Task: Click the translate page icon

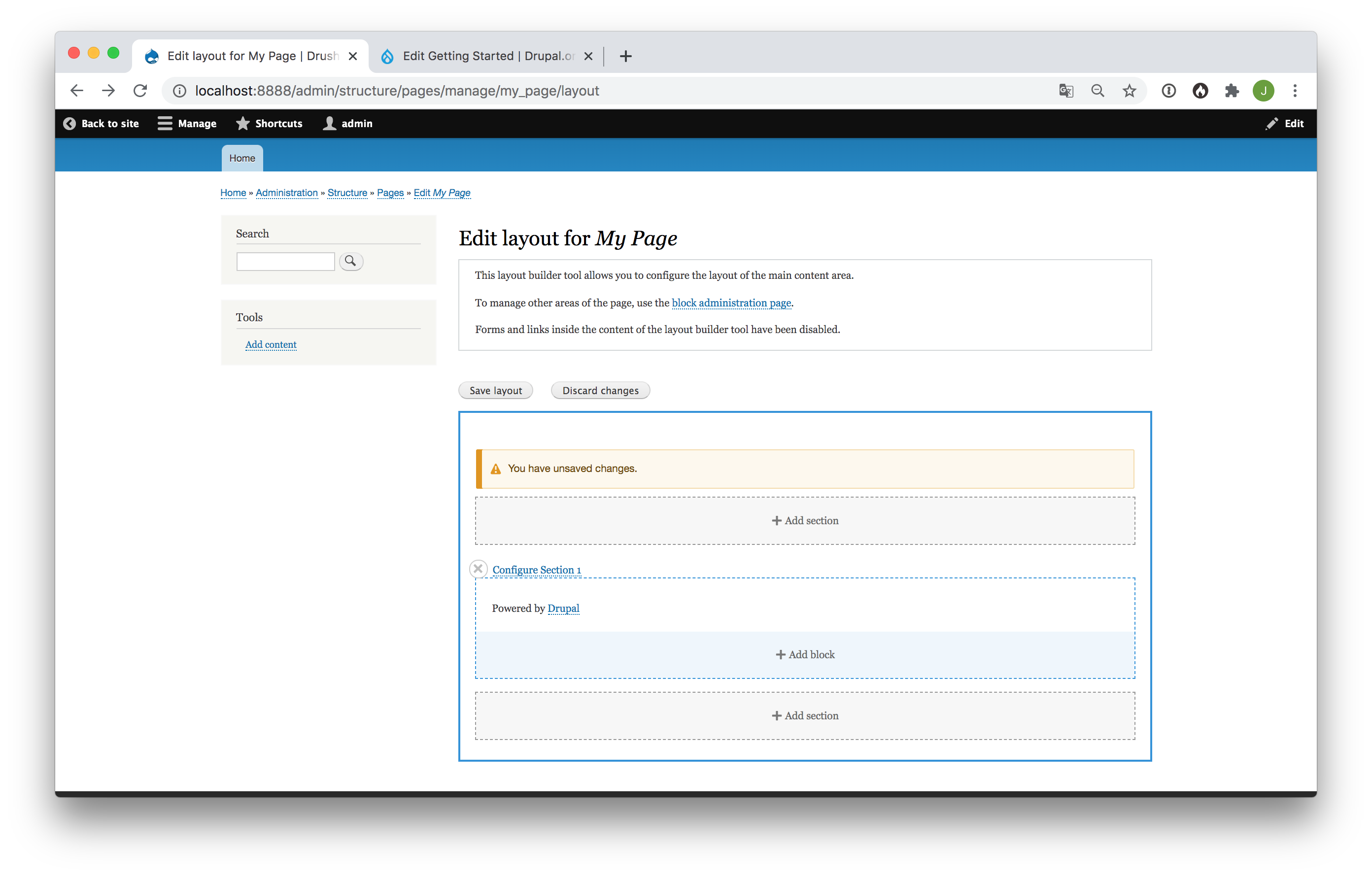Action: [1066, 91]
